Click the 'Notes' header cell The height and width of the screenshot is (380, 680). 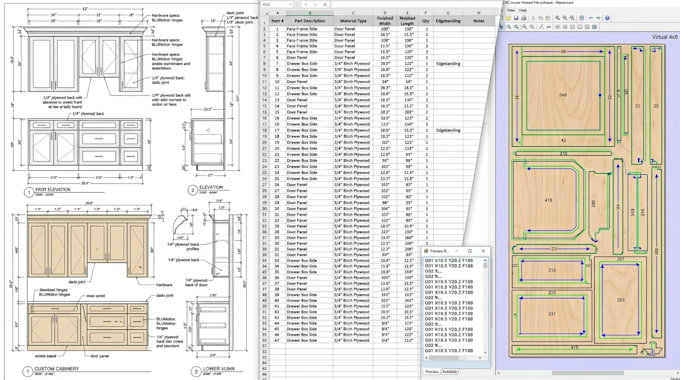pyautogui.click(x=479, y=20)
